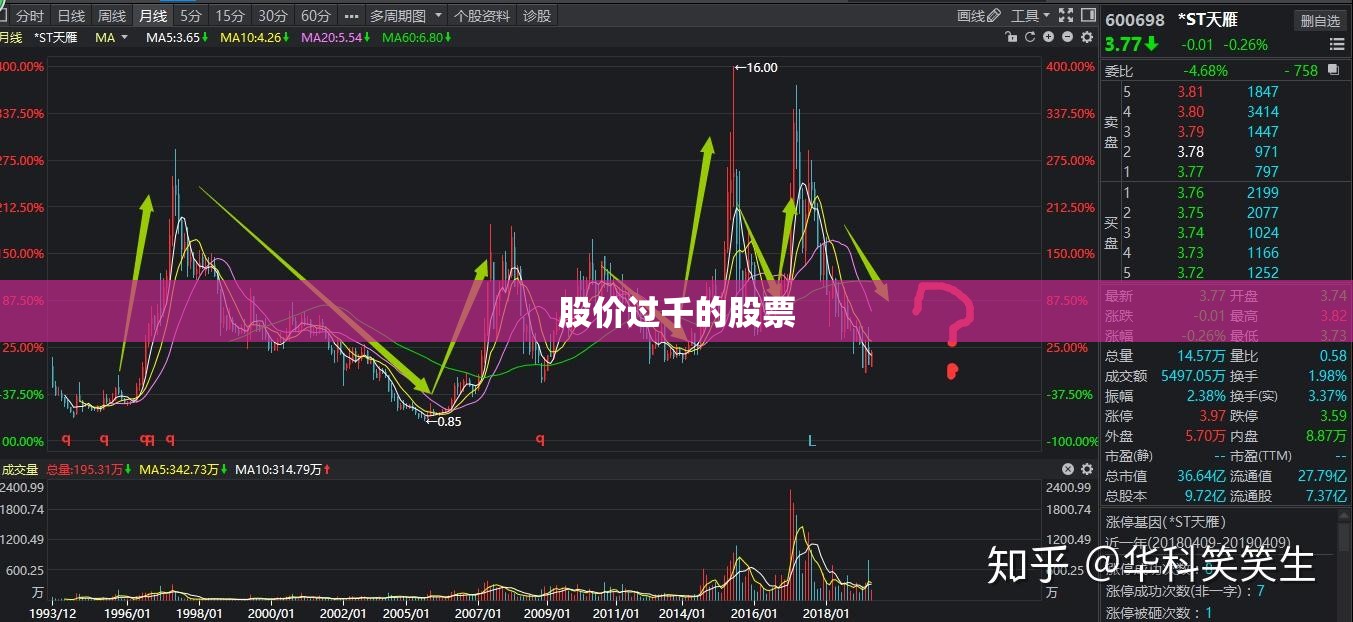This screenshot has height=622, width=1353.
Task: Click the first red q marker
Action: point(66,439)
